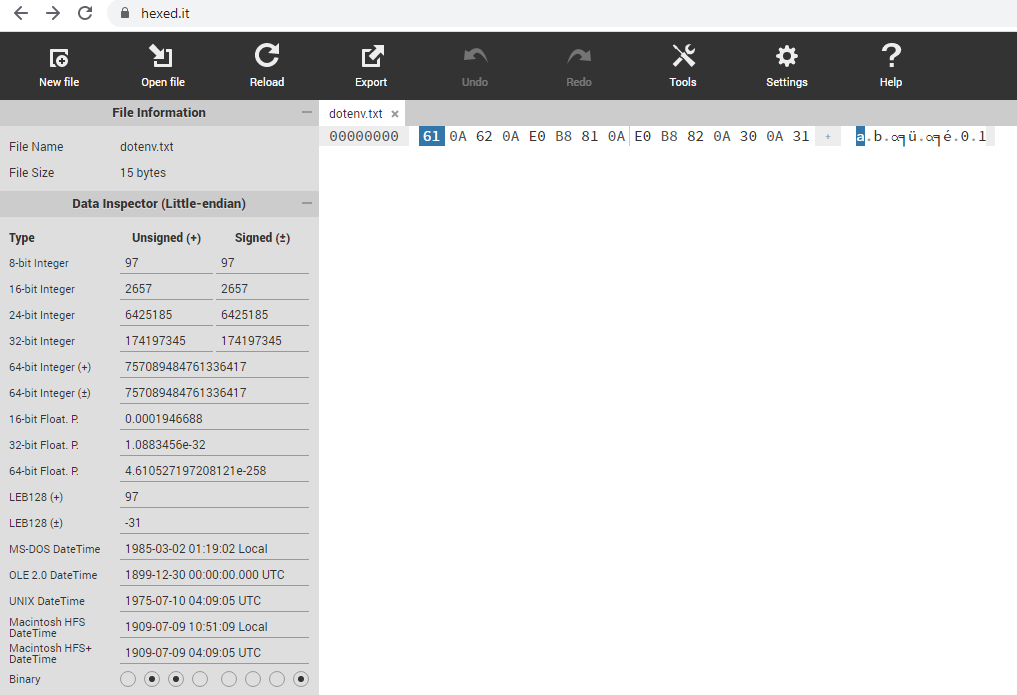
Task: Click the UNIX DateTime value field
Action: coord(214,601)
